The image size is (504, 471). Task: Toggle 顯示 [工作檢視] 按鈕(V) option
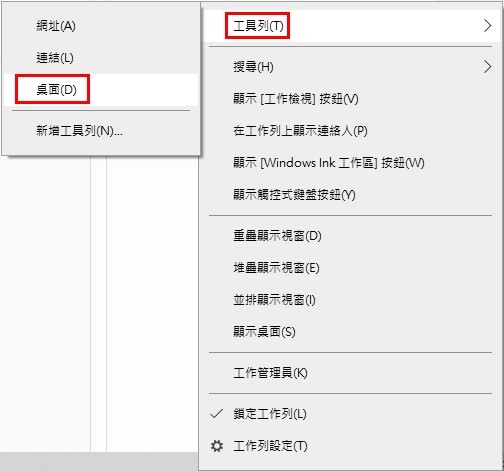pyautogui.click(x=351, y=99)
